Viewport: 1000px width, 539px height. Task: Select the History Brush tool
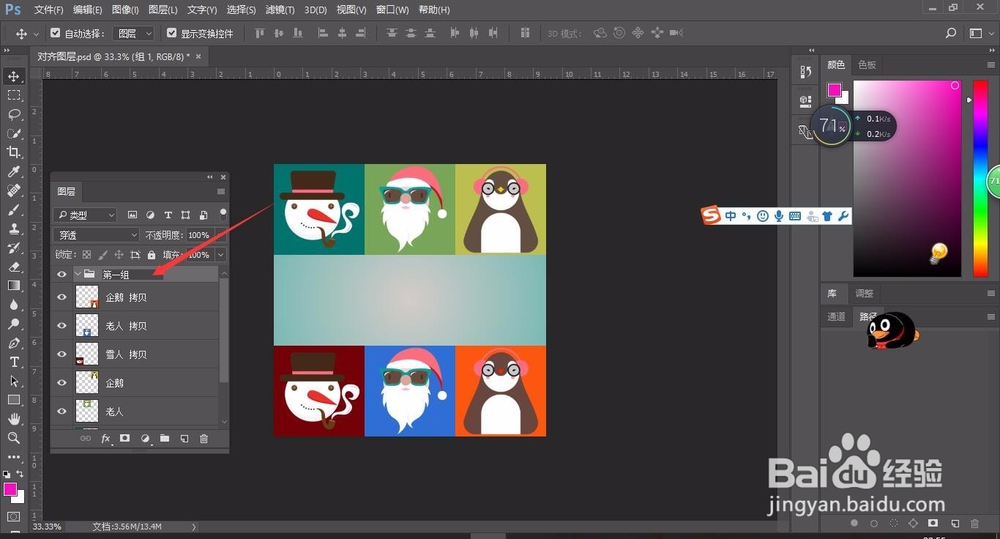point(13,247)
